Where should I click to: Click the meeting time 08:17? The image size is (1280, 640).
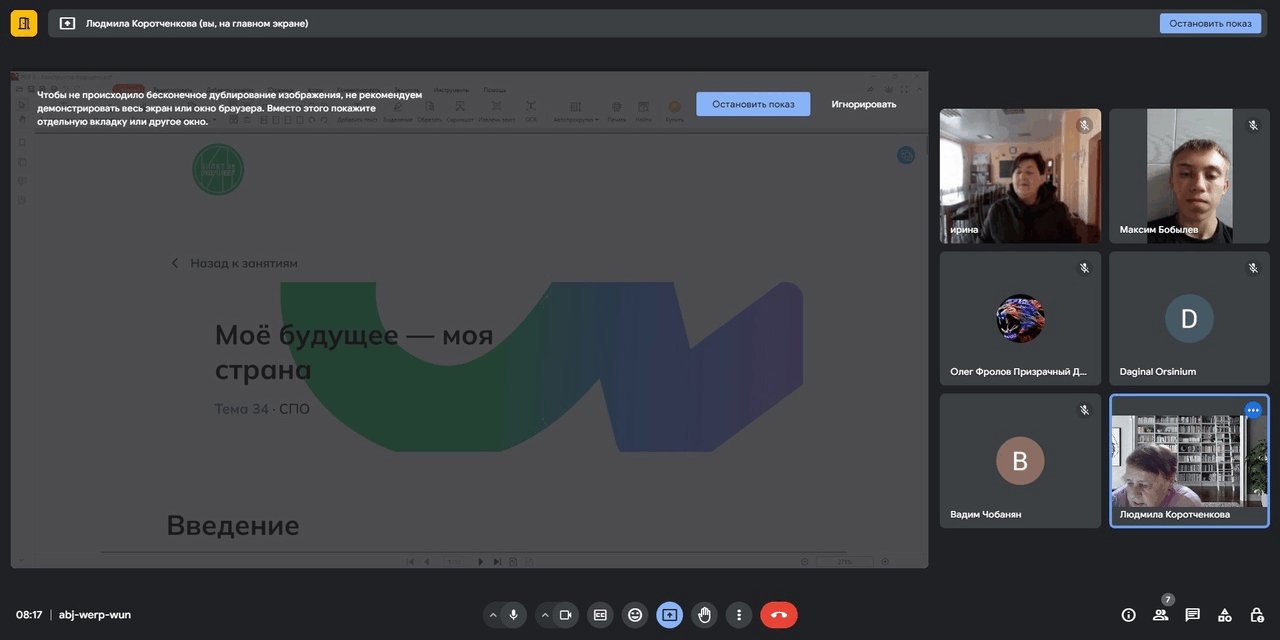point(29,615)
